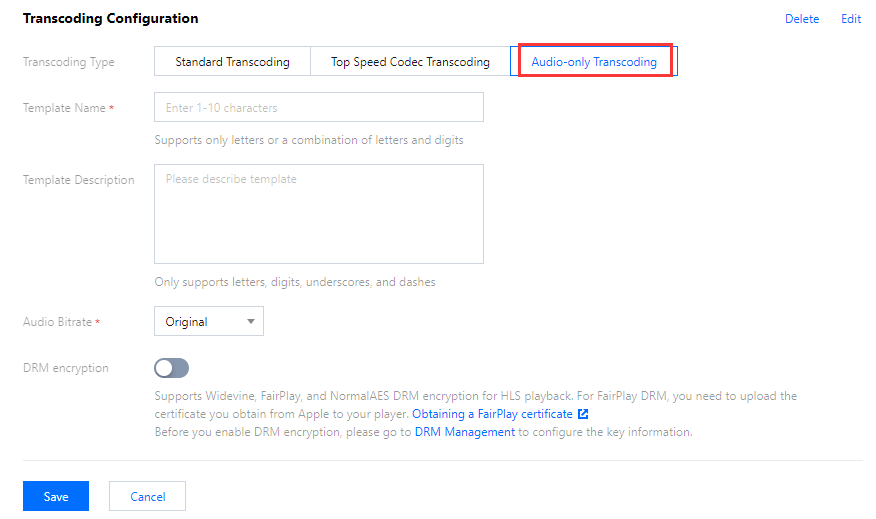Screen dimensions: 876x519
Task: Click into the Template Description text area
Action: point(318,214)
